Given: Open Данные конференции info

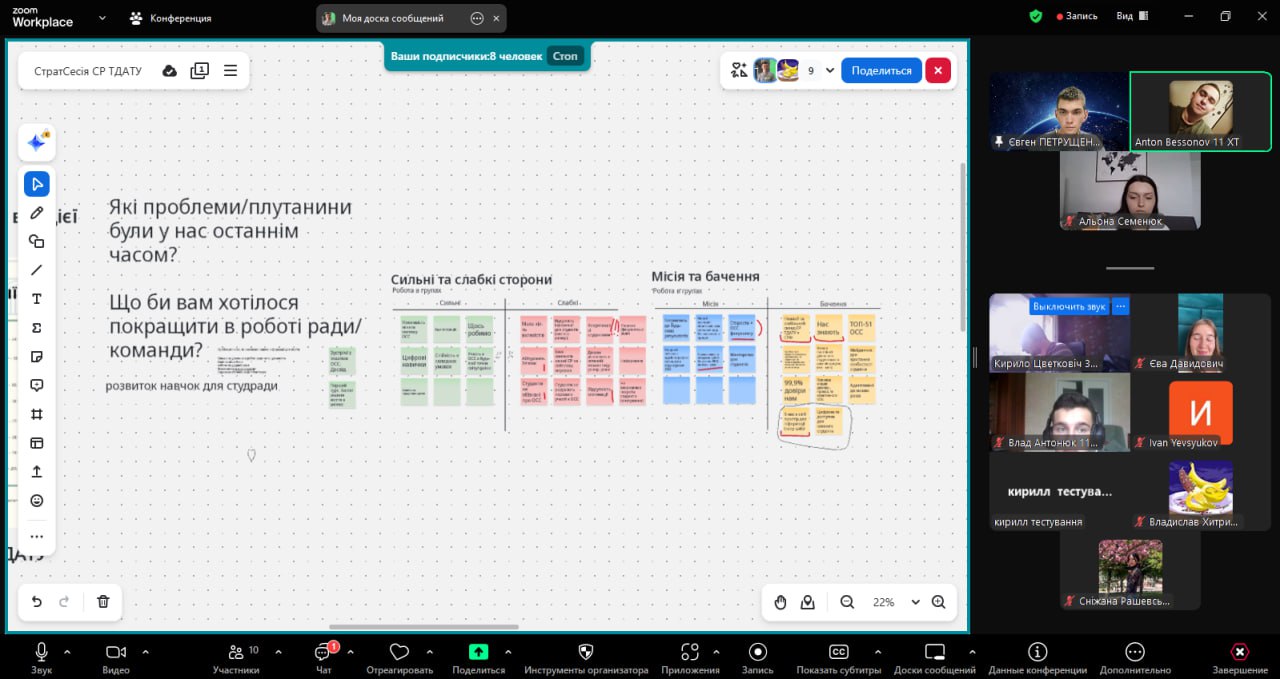Looking at the screenshot, I should pos(1038,658).
